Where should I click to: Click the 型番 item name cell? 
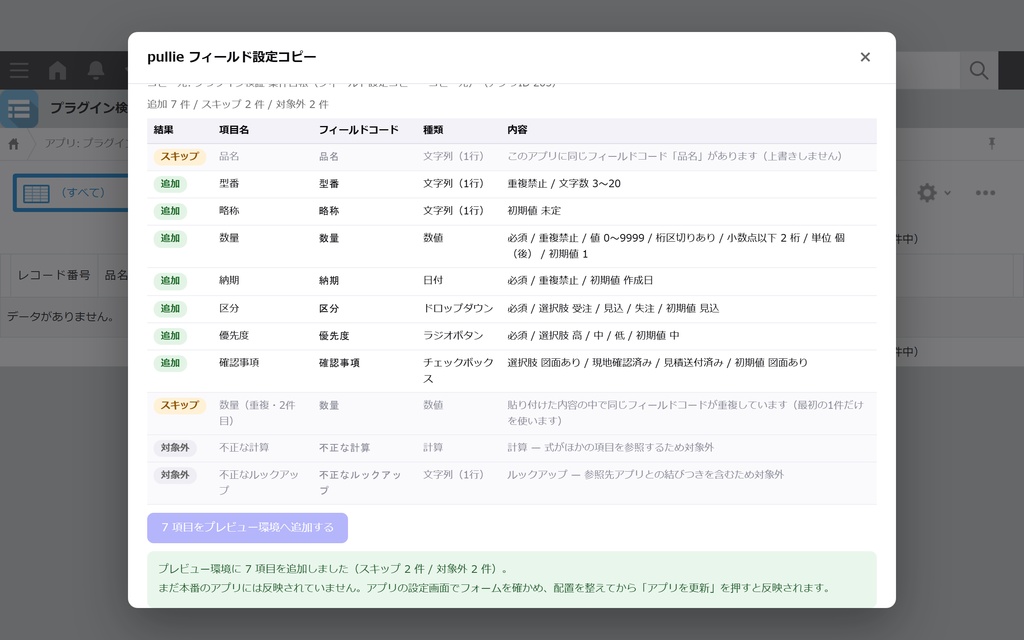pyautogui.click(x=229, y=184)
